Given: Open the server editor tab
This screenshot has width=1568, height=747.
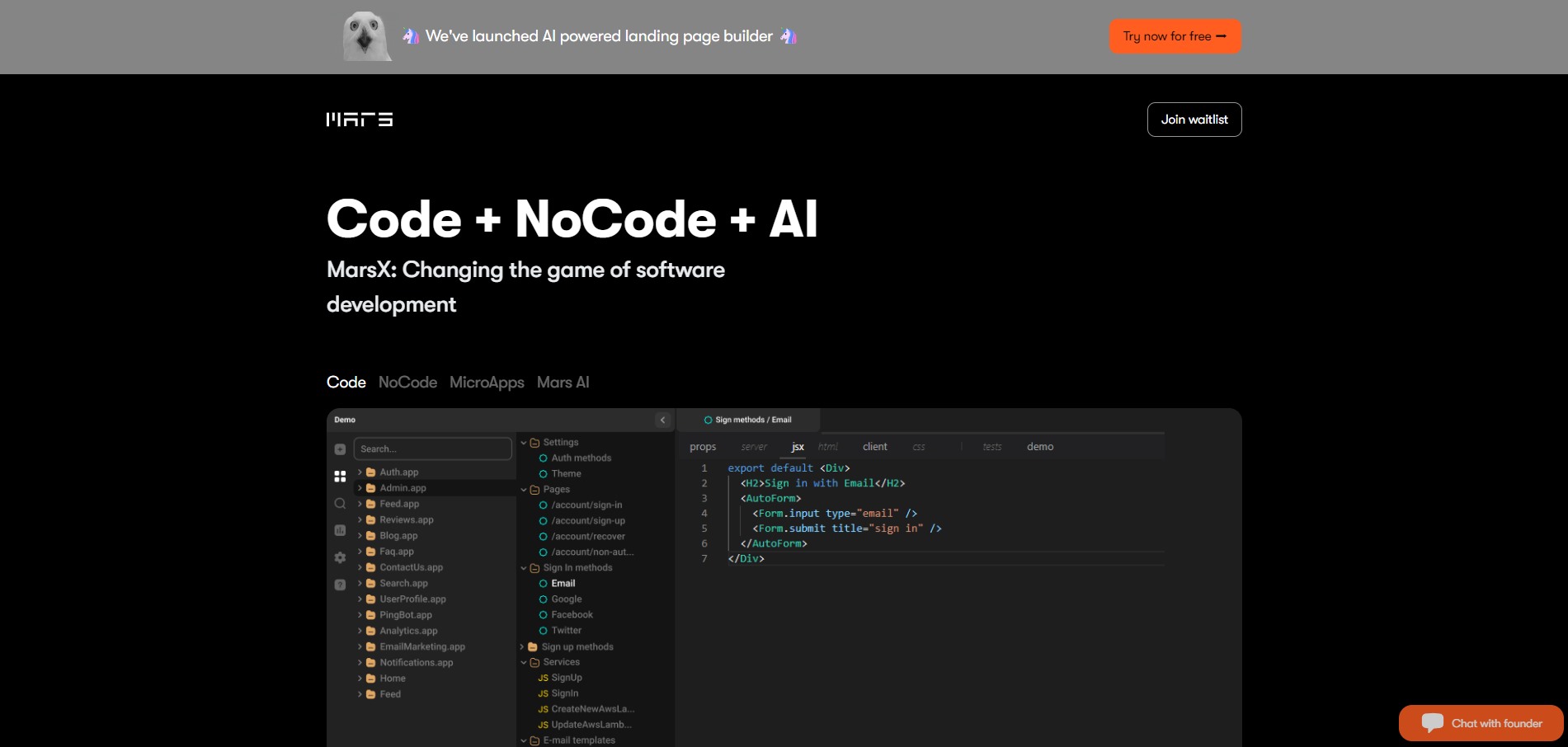Looking at the screenshot, I should pyautogui.click(x=754, y=447).
